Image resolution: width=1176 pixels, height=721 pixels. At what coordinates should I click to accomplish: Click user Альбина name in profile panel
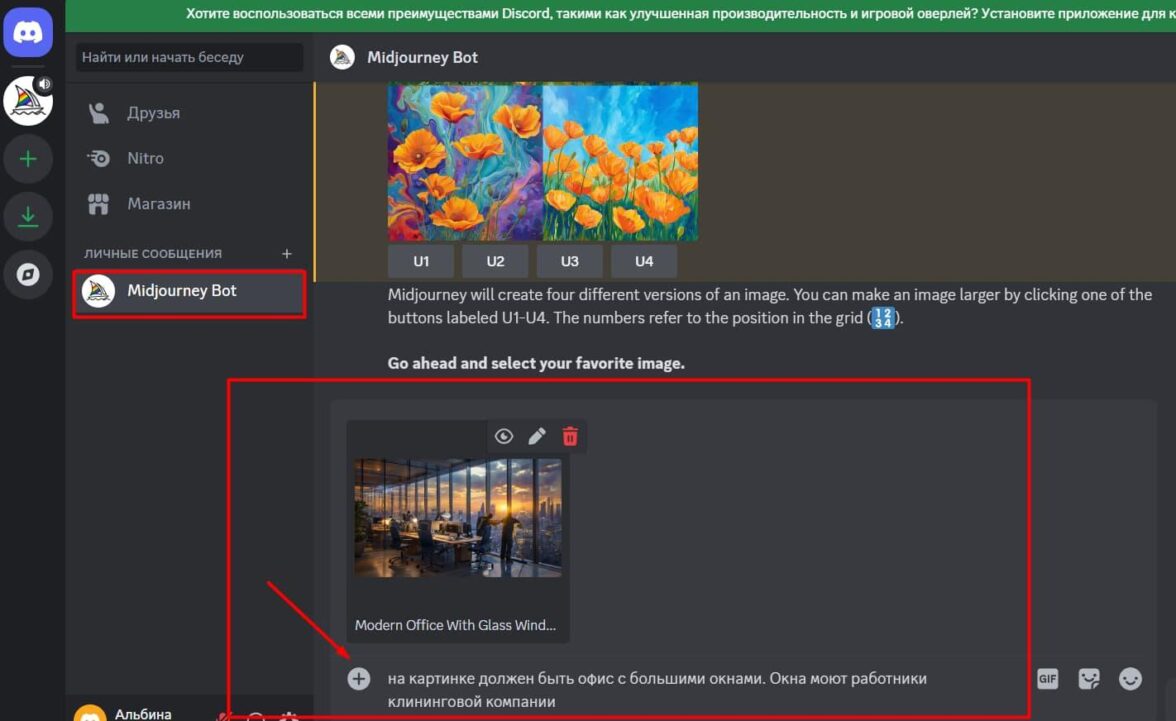(x=142, y=713)
